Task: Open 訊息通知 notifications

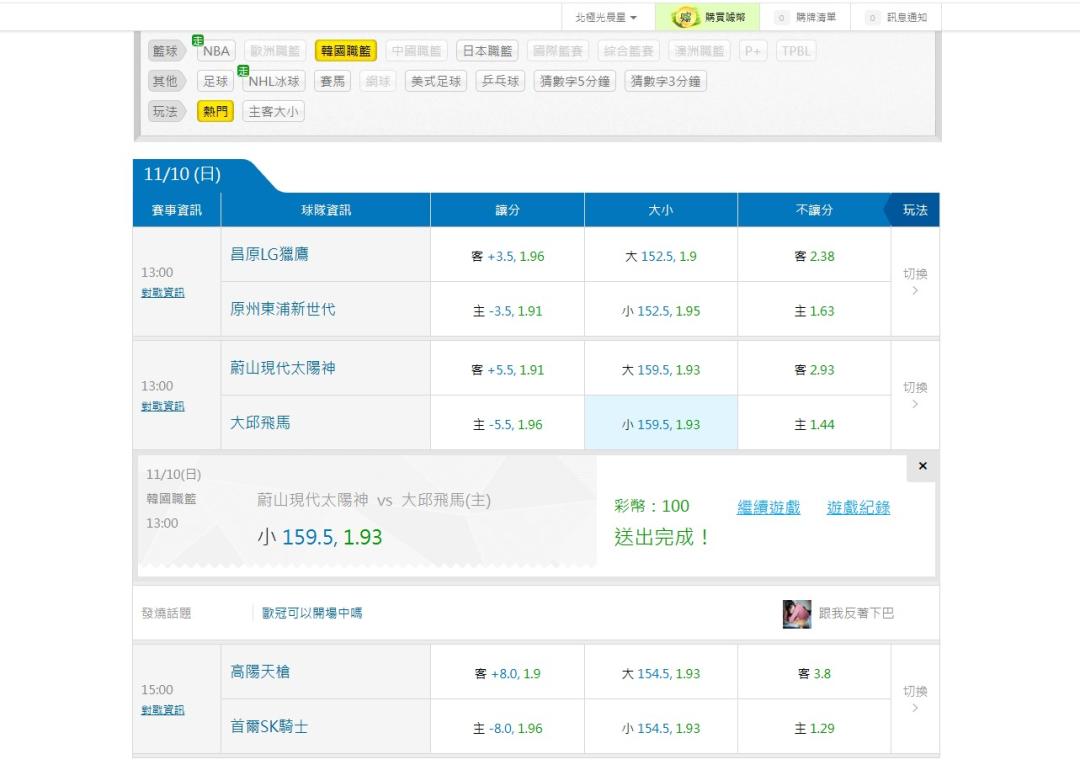Action: (896, 17)
